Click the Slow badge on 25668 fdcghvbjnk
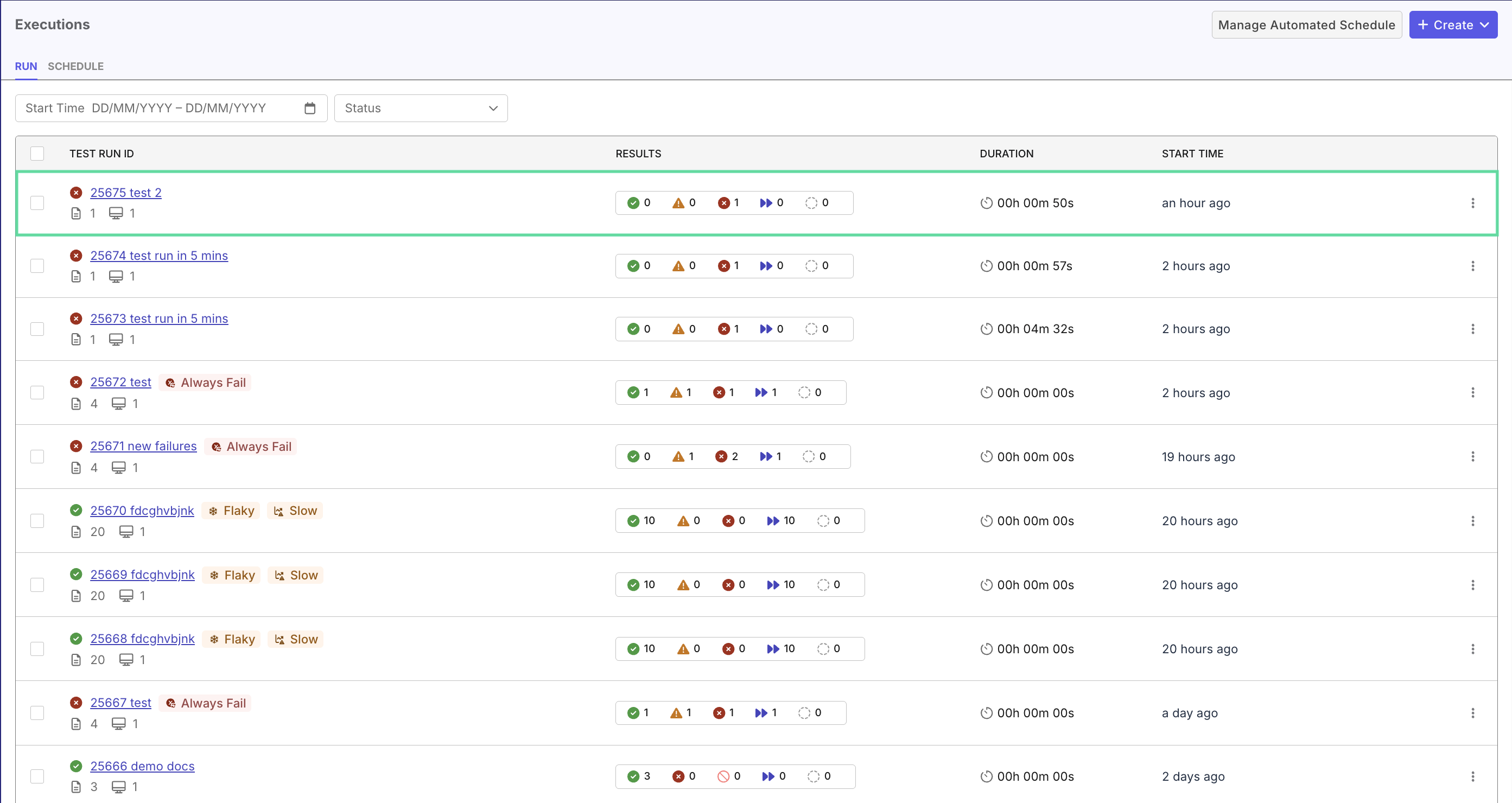The image size is (1512, 803). point(295,639)
